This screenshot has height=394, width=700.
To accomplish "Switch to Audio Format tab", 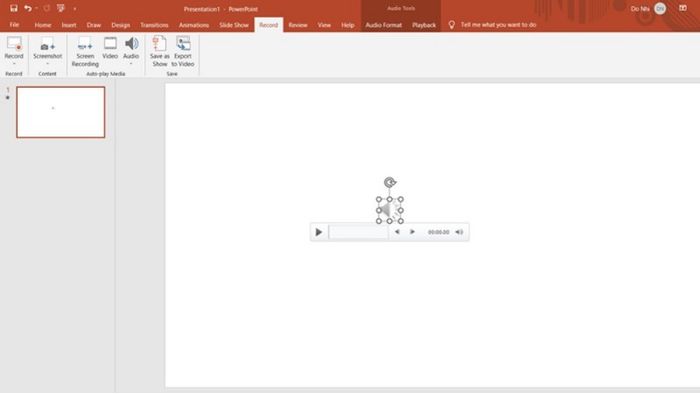I will click(x=383, y=25).
